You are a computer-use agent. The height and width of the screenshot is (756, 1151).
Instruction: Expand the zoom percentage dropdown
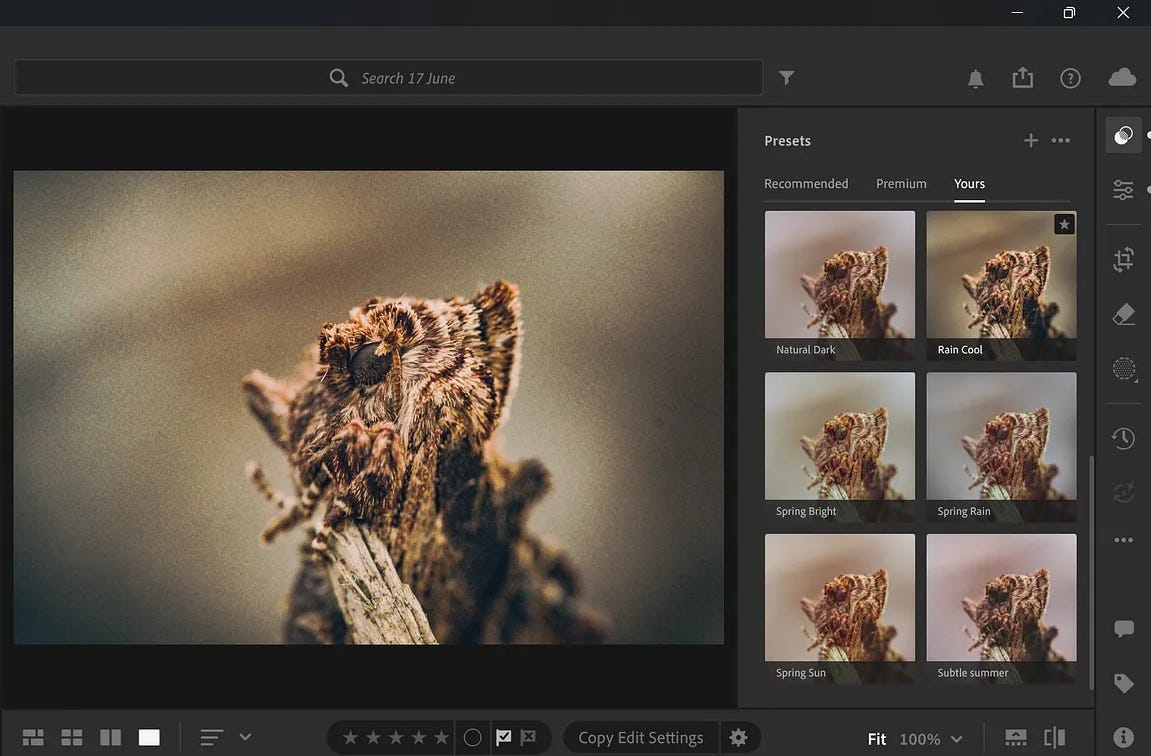(957, 739)
